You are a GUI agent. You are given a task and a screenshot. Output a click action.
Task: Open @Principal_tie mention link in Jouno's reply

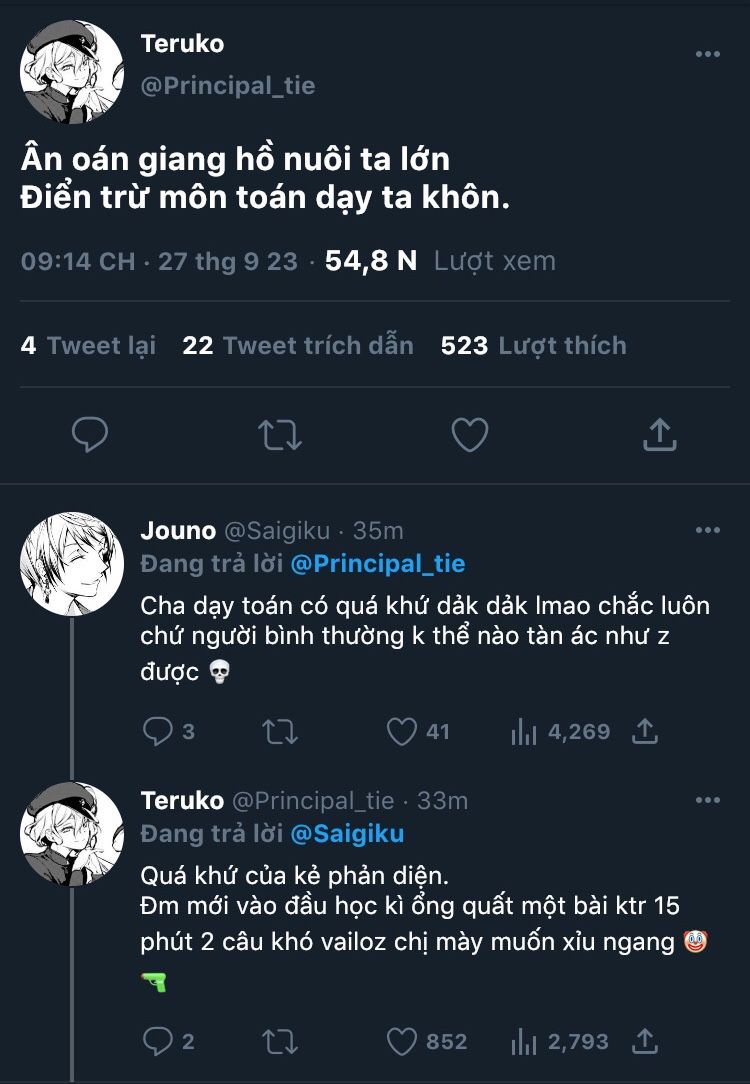378,564
